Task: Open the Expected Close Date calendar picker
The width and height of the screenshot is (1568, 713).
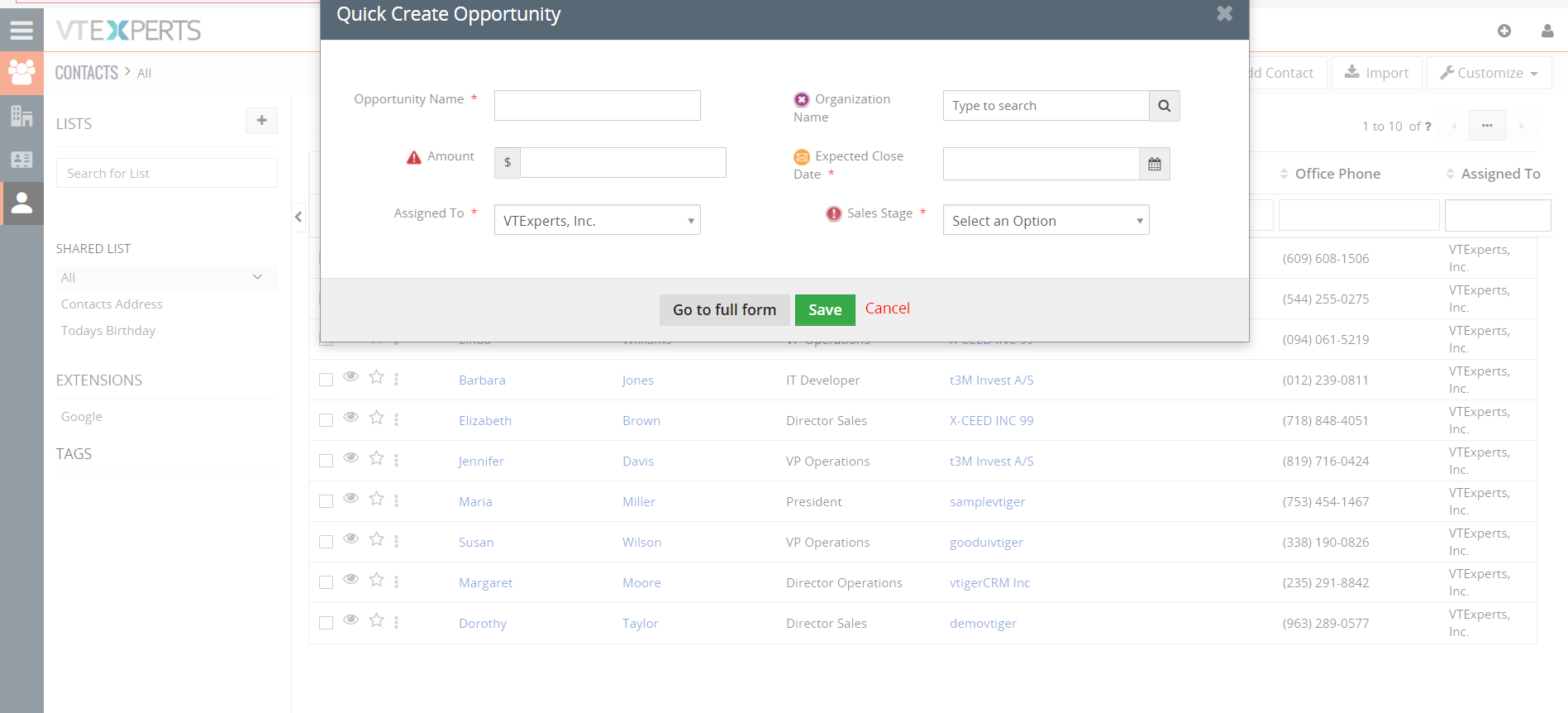Action: pyautogui.click(x=1154, y=164)
